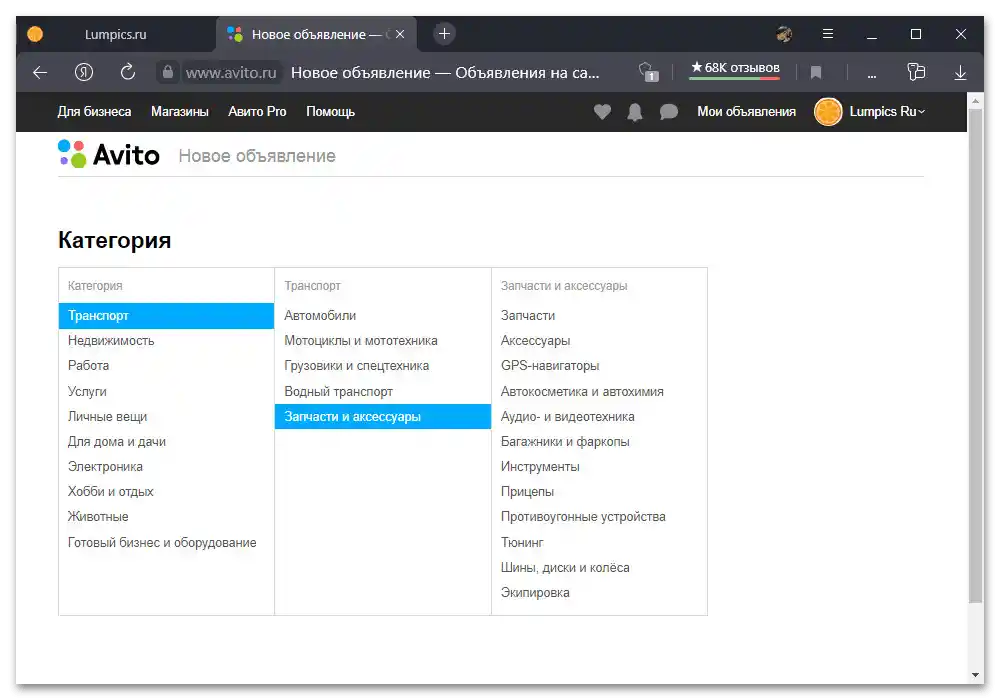Bookmark this page with the flag icon
Screen dimensions: 1000x700
tap(816, 73)
